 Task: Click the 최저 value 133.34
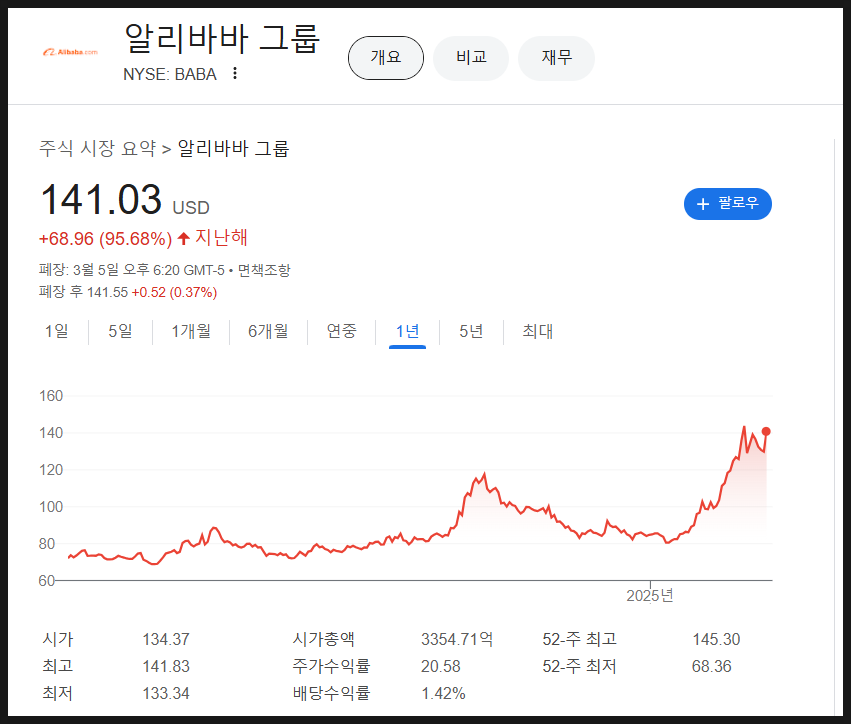point(166,694)
